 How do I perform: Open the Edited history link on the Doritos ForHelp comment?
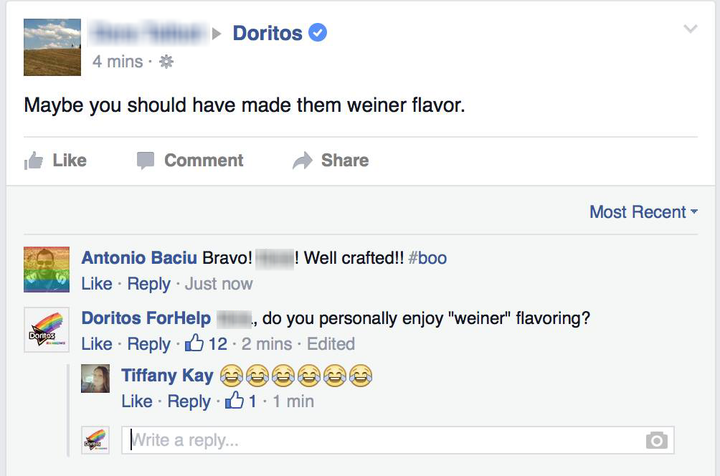(331, 344)
